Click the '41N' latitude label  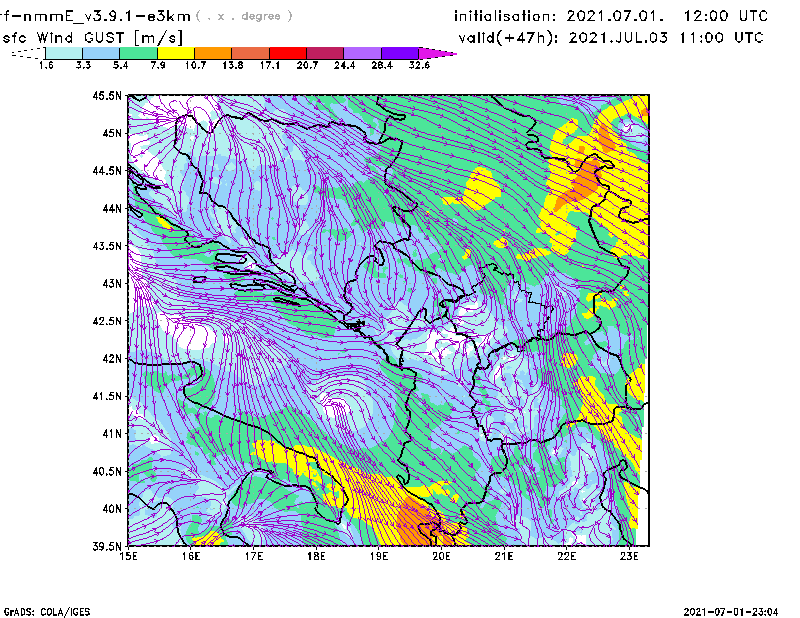pyautogui.click(x=112, y=434)
